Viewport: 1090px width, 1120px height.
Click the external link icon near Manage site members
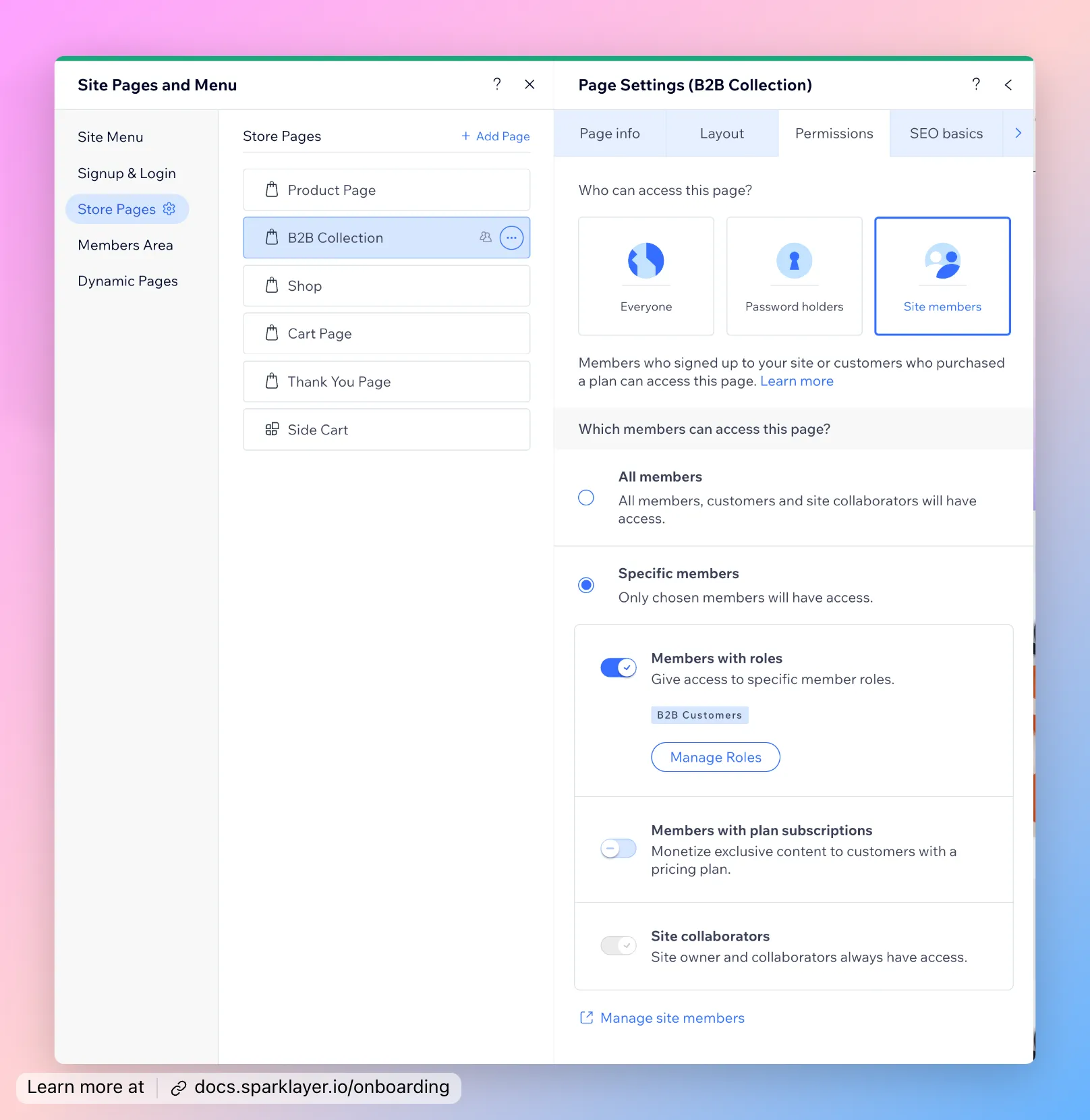pos(587,1017)
